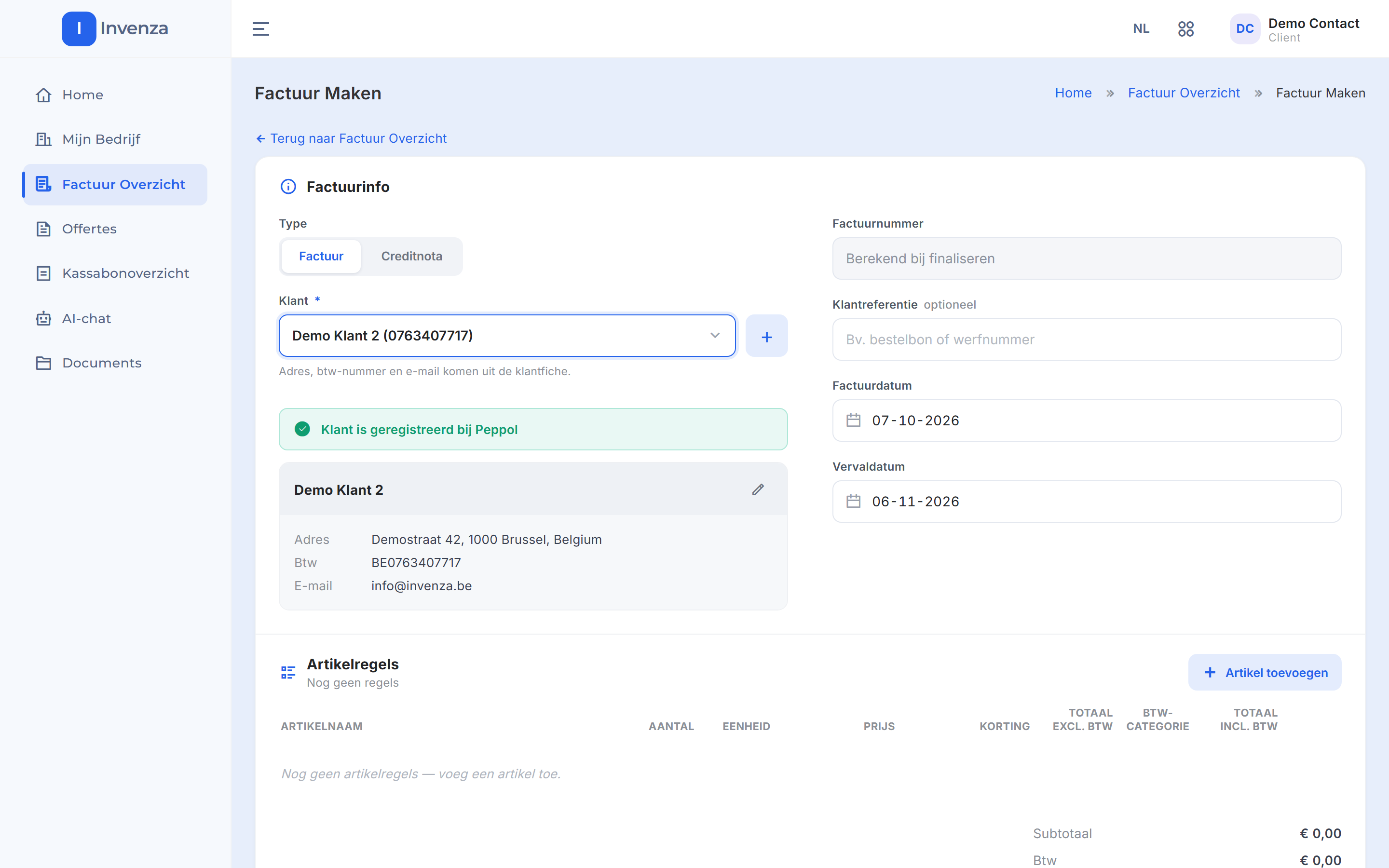Click the Vervaldatum calendar icon
Viewport: 1389px width, 868px height.
pyautogui.click(x=854, y=501)
